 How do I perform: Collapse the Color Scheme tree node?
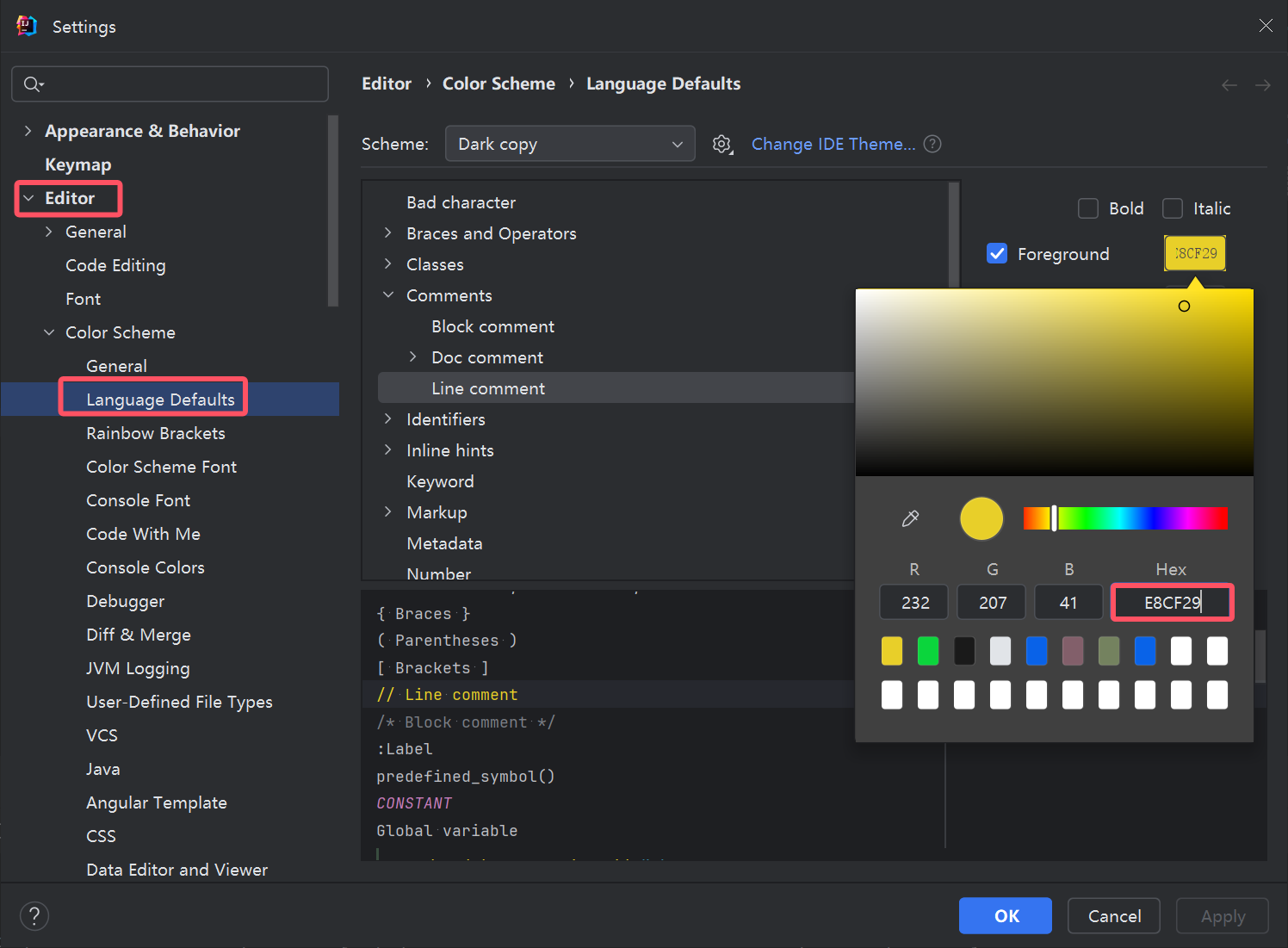(49, 332)
